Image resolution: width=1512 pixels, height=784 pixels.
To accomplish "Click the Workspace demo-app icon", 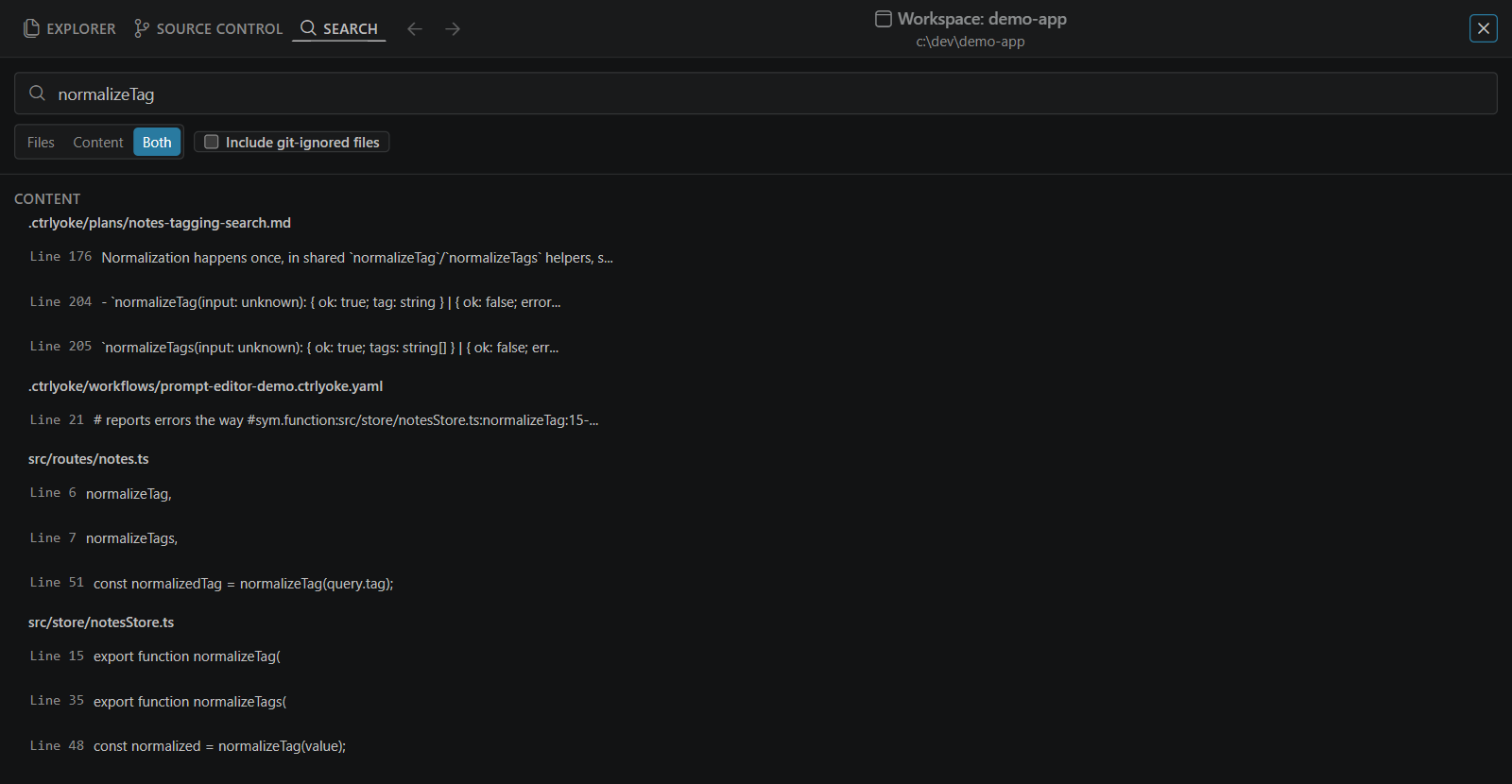I will tap(884, 19).
